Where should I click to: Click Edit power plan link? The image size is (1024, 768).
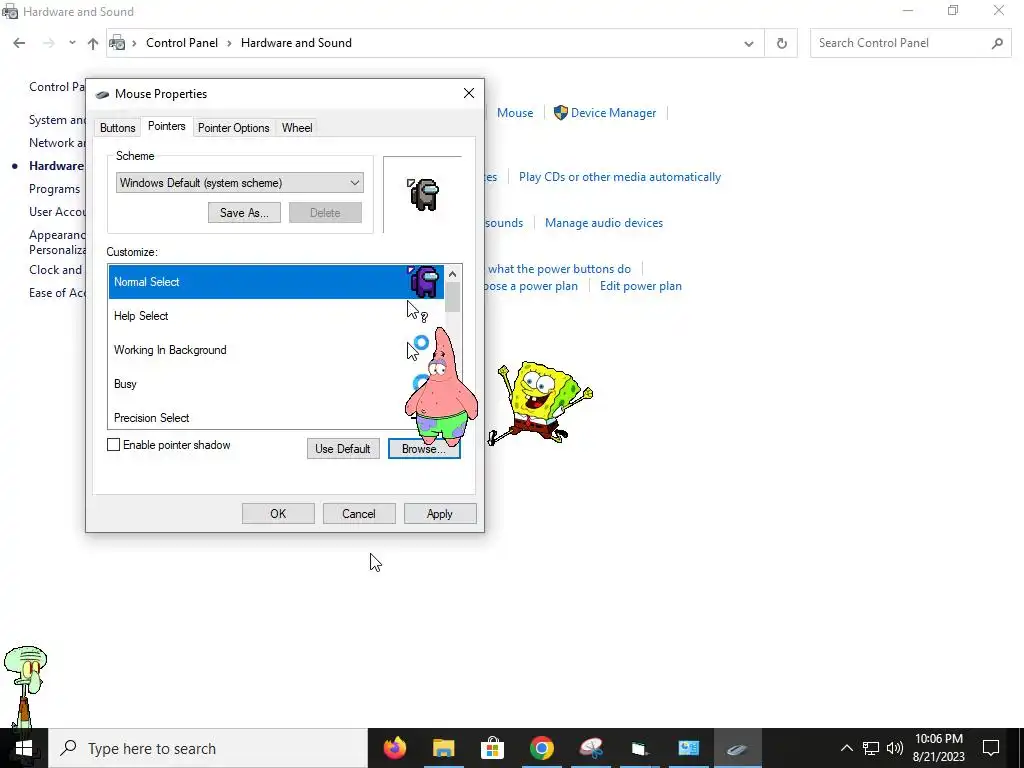point(641,286)
